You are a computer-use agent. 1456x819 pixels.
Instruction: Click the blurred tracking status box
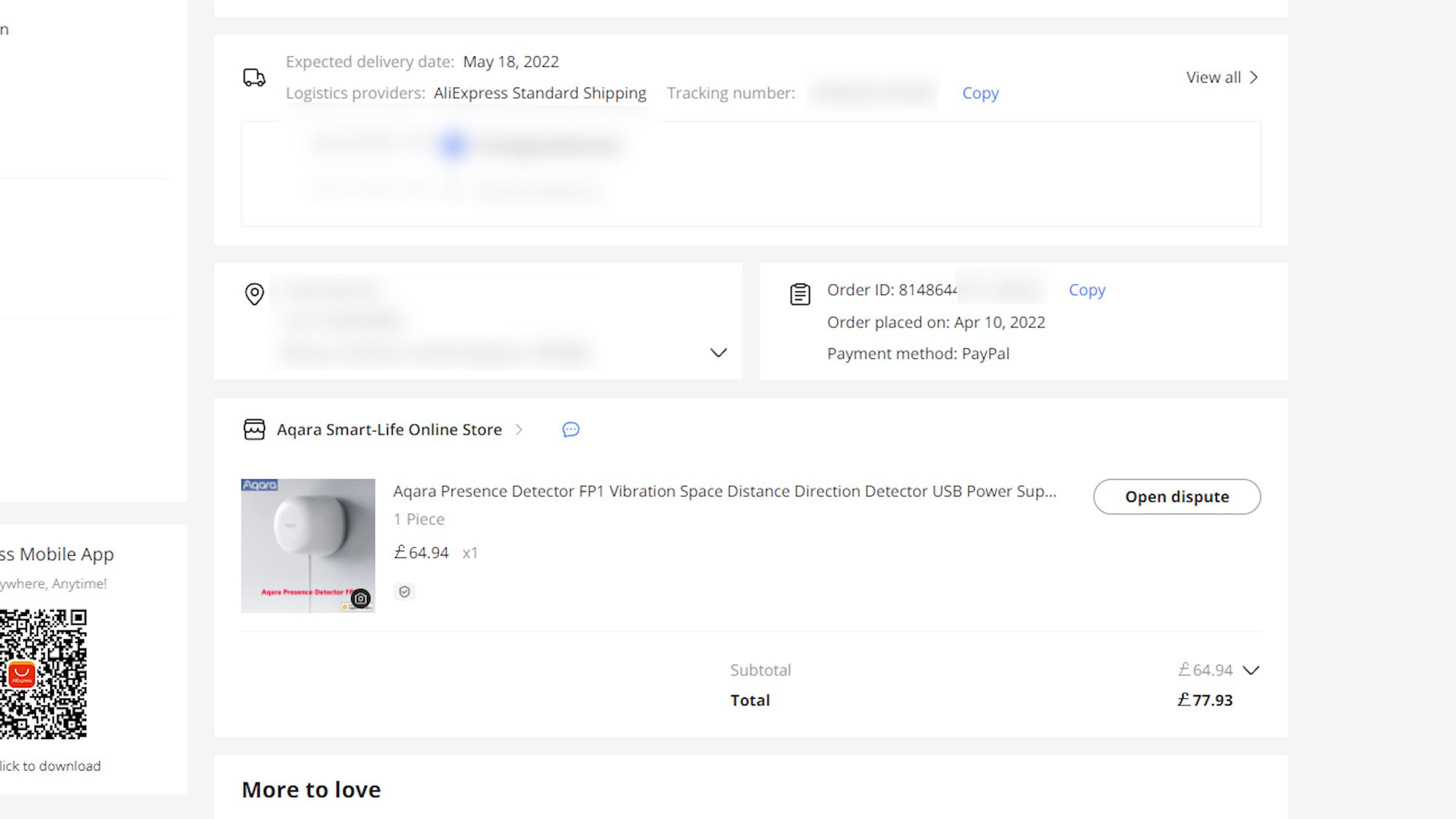click(x=751, y=174)
